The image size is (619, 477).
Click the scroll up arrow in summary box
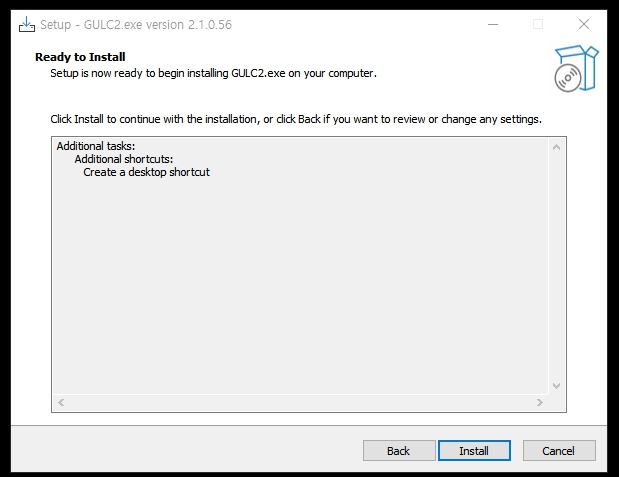(557, 147)
